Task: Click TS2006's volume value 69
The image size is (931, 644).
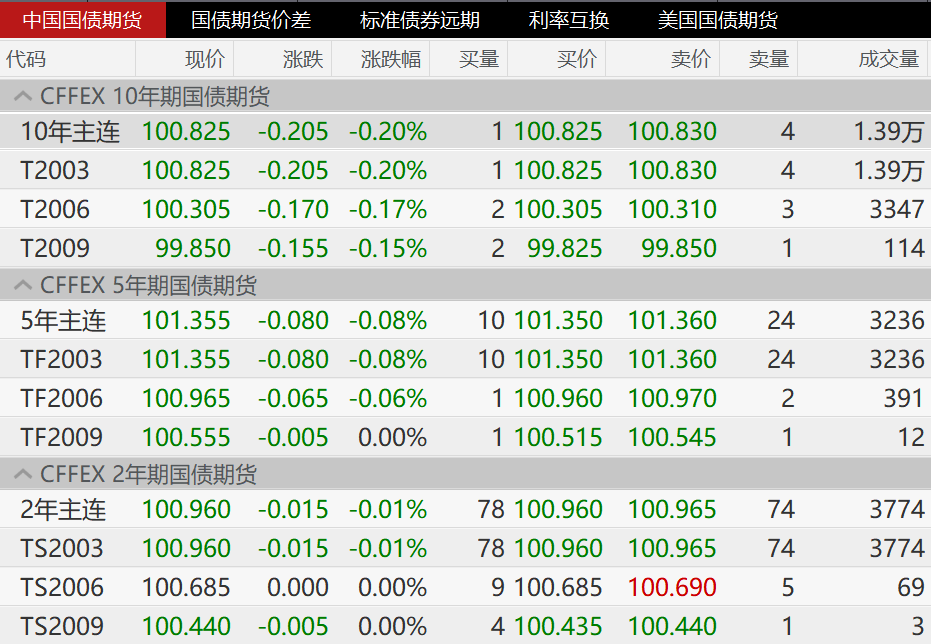Action: click(911, 587)
